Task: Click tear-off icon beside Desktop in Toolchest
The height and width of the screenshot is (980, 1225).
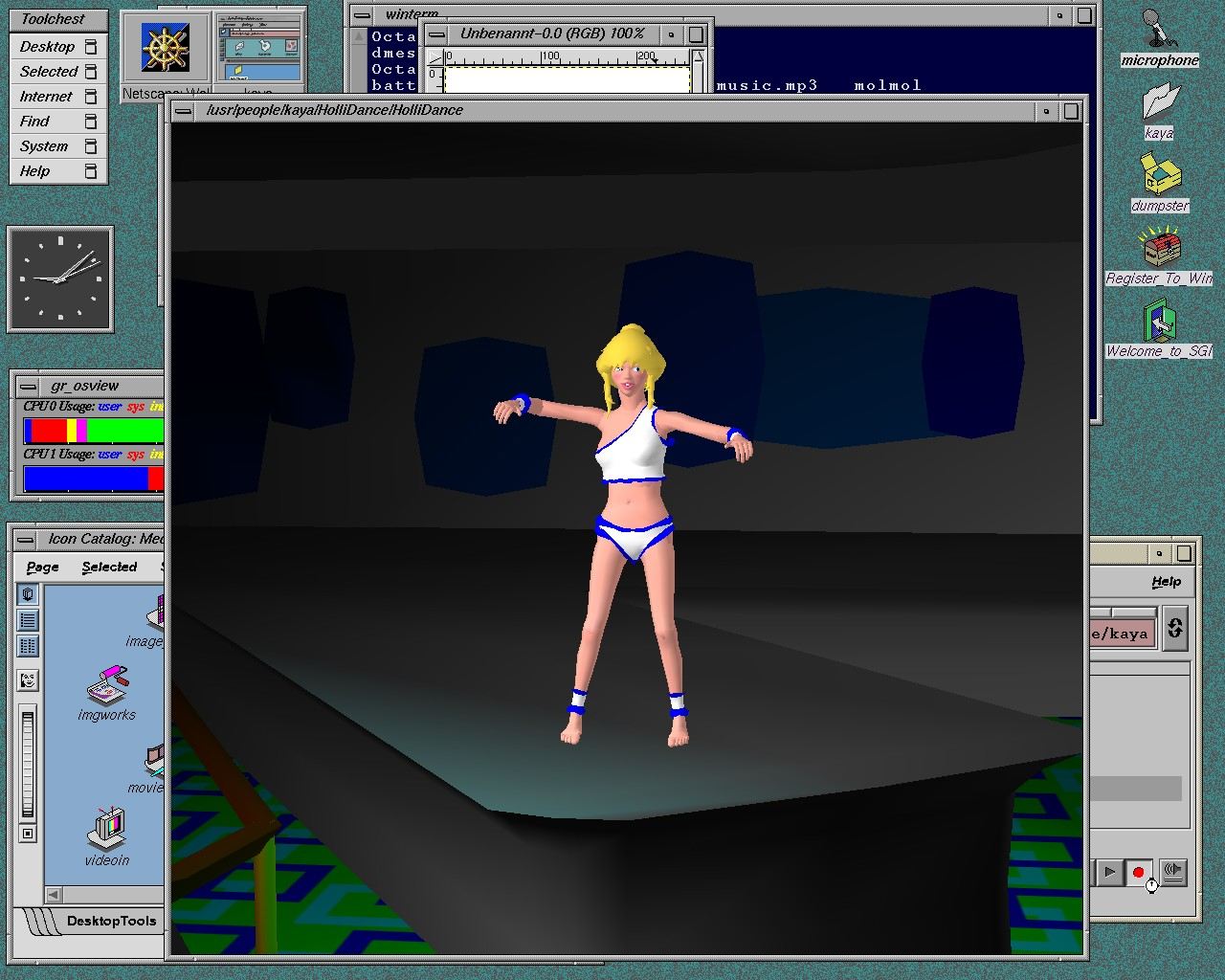Action: pyautogui.click(x=91, y=46)
